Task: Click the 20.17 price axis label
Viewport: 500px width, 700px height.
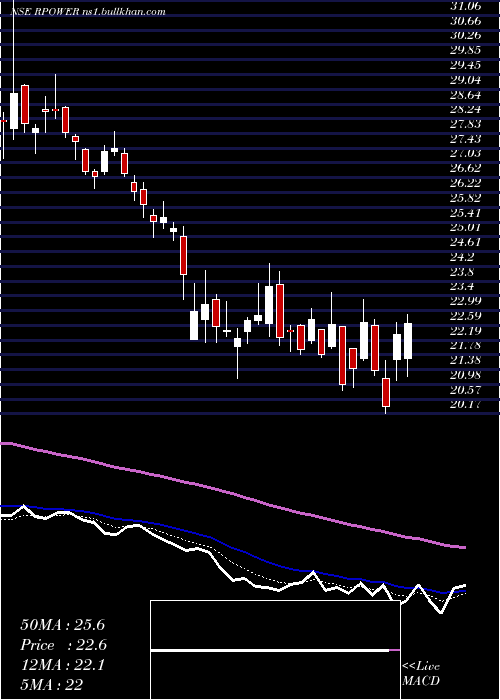Action: tap(466, 404)
